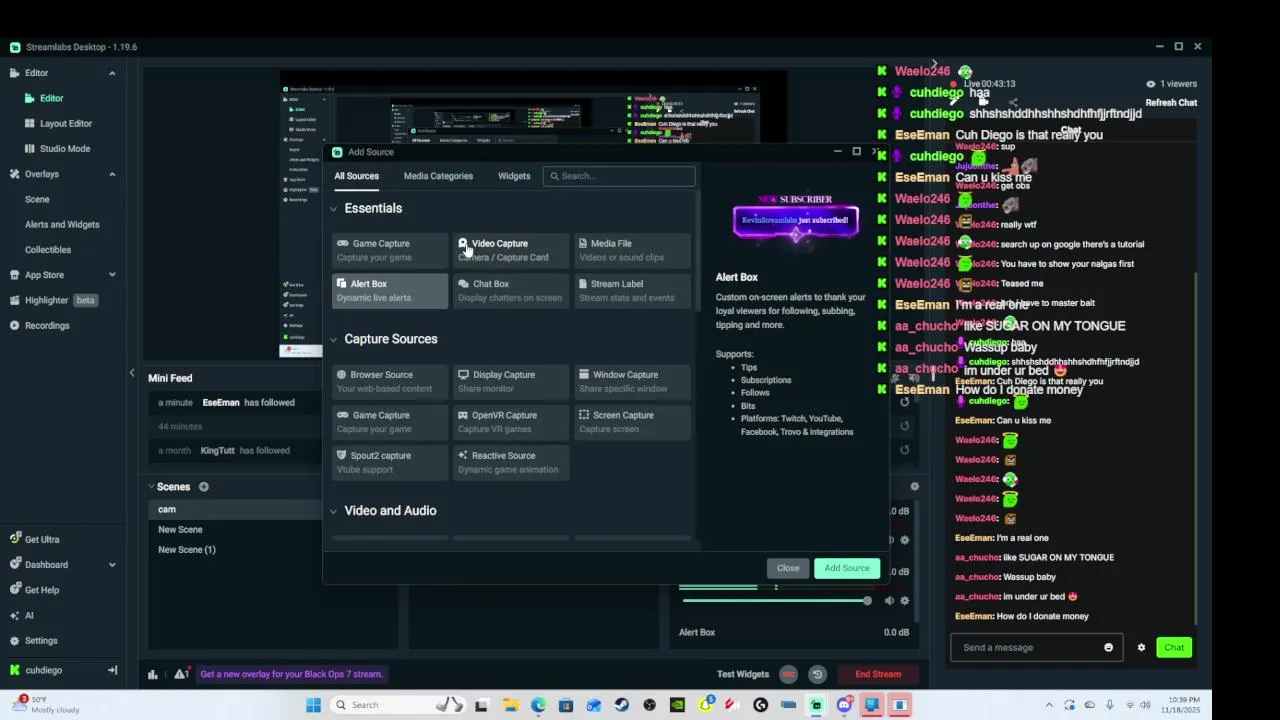This screenshot has width=1280, height=720.
Task: Select the Video Capture source tile
Action: click(510, 250)
